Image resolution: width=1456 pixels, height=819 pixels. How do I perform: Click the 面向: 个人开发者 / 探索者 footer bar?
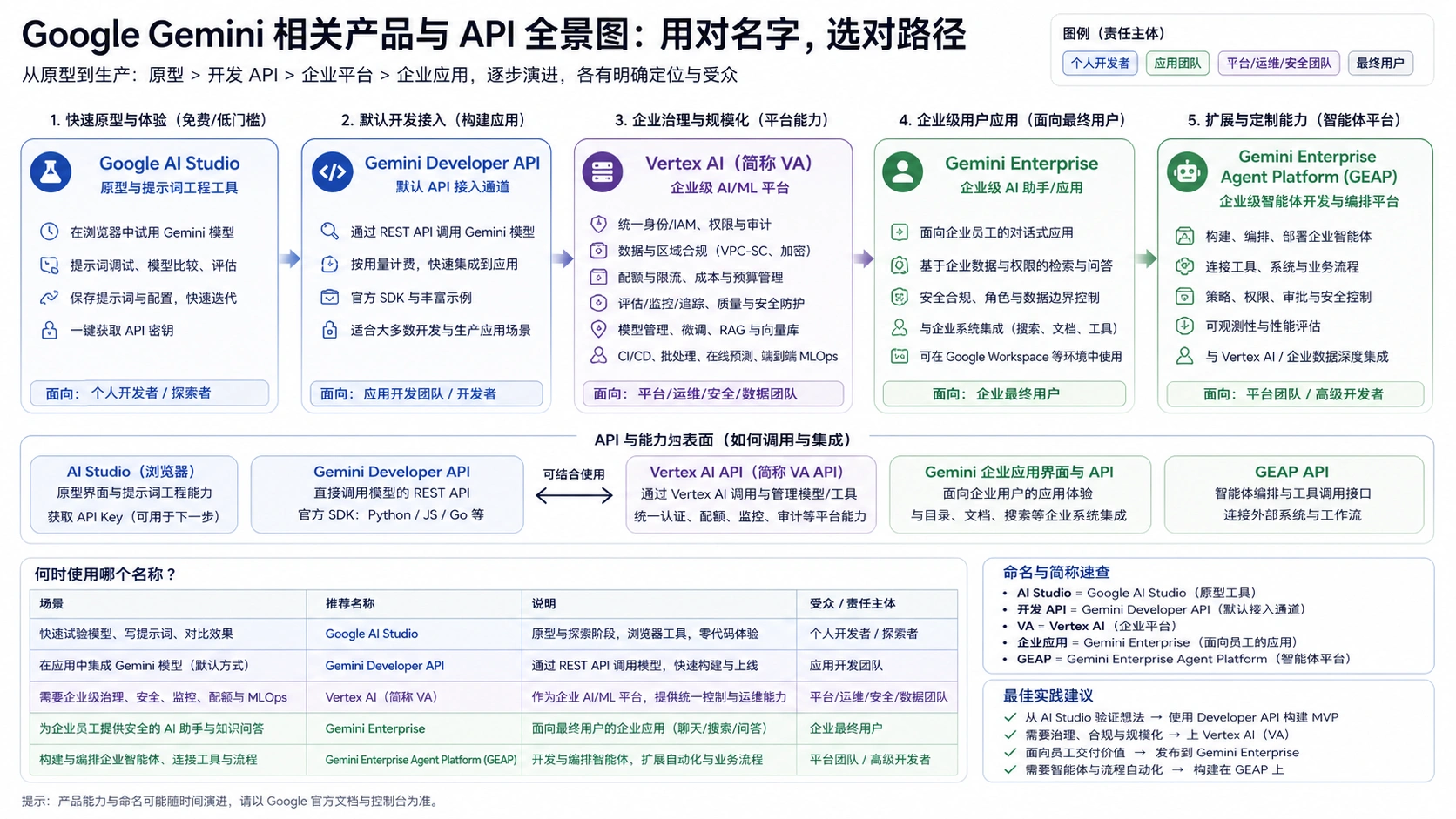click(150, 393)
